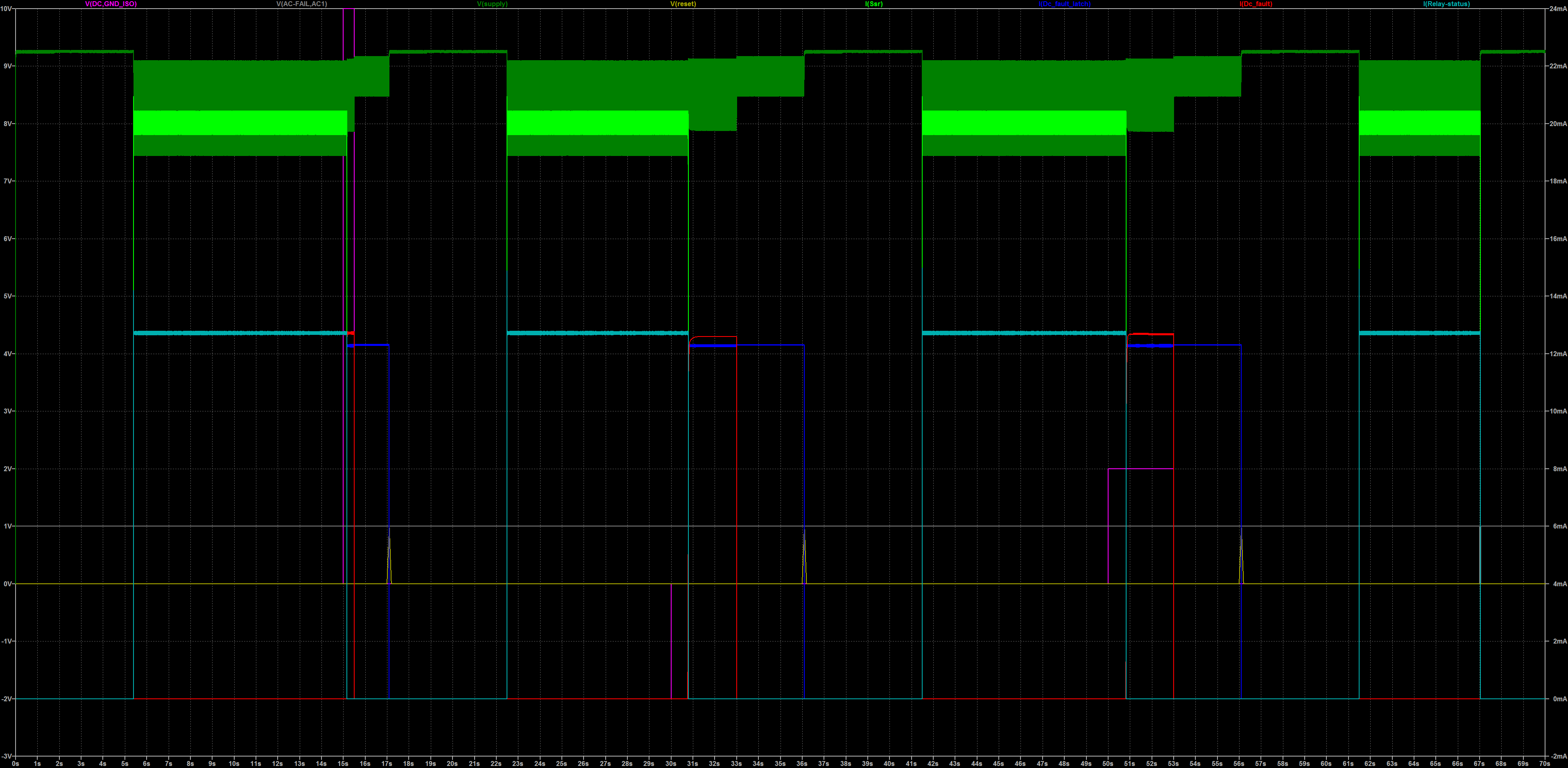
Task: Click the -2mA label on the right axis
Action: (x=1558, y=757)
